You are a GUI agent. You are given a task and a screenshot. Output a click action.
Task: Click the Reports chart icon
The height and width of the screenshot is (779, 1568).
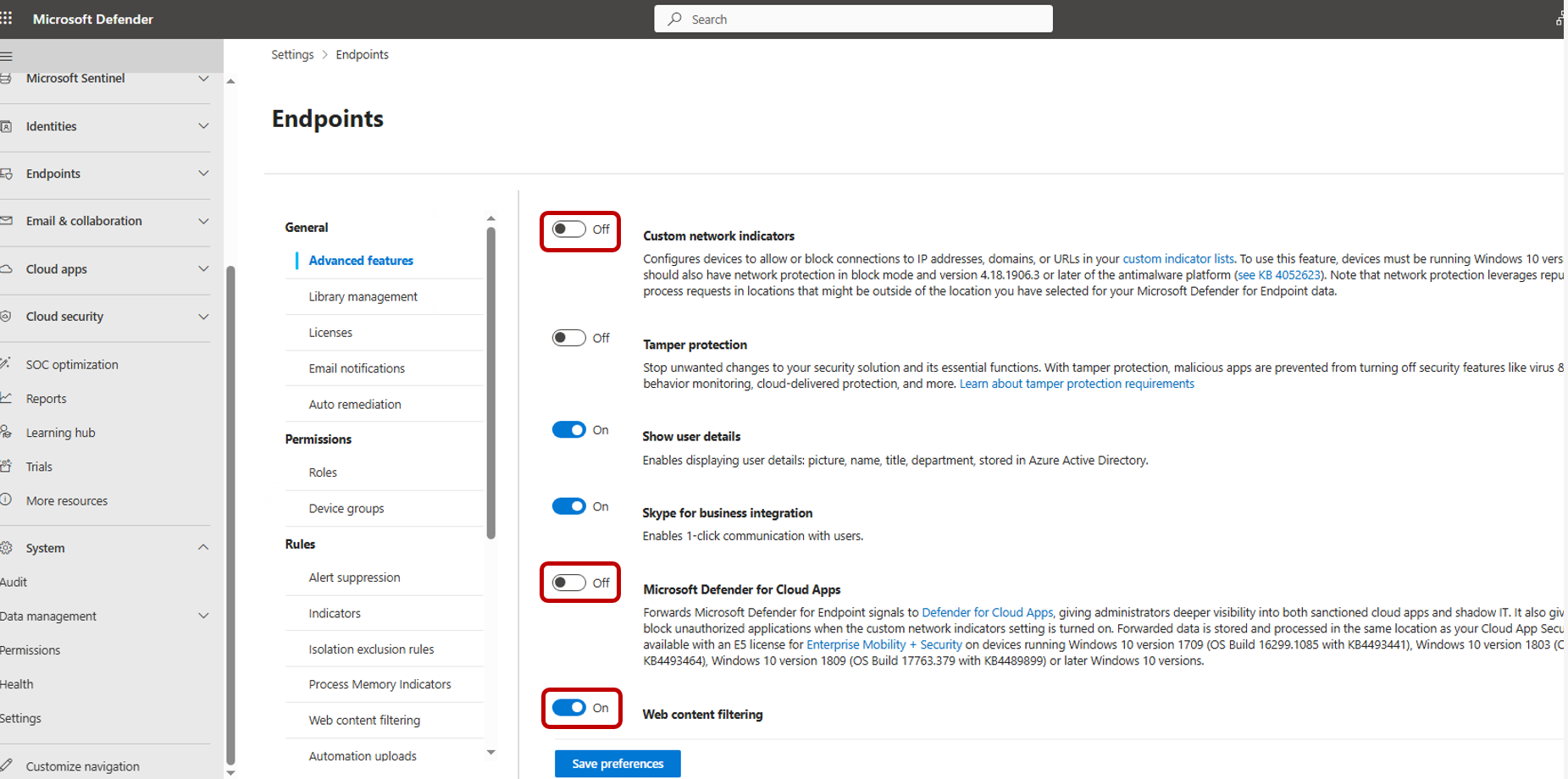click(6, 398)
